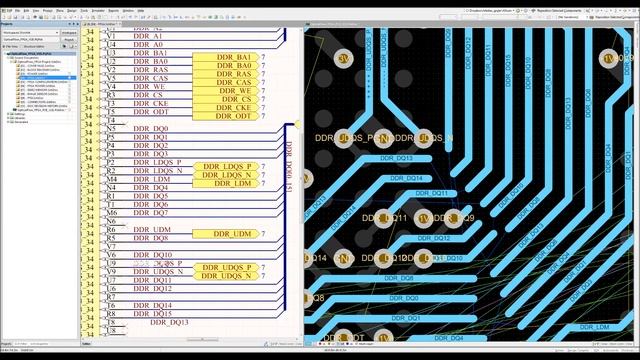Select the highlighted schematic sheet in project tree
Image resolution: width=640 pixels, height=360 pixels.
47,78
